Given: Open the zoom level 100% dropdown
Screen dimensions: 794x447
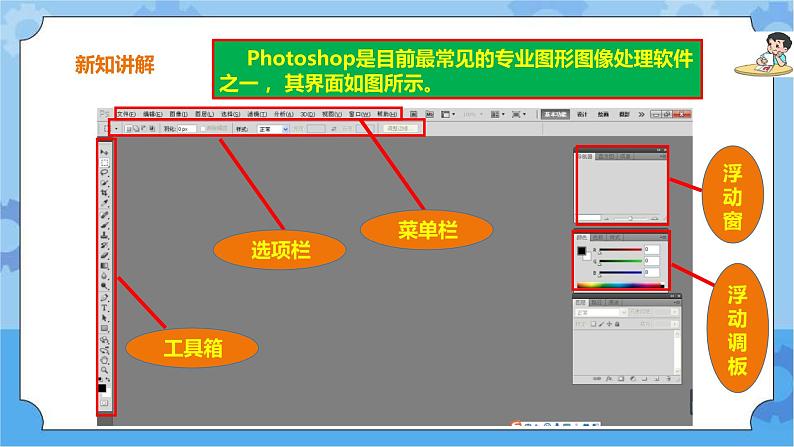Looking at the screenshot, I should [x=473, y=114].
